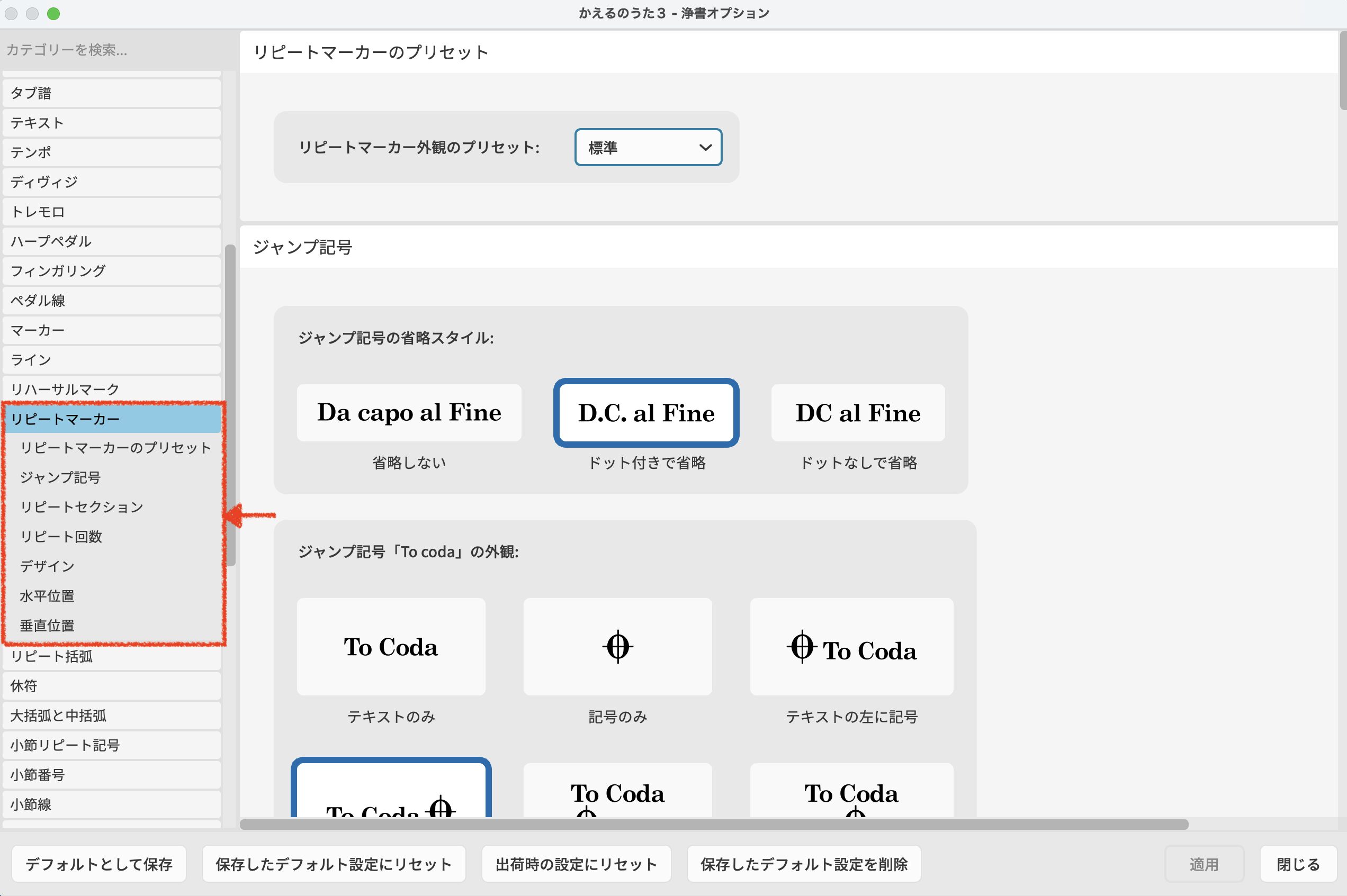
Task: Go to ジャンプ記号 subsection in sidebar
Action: click(x=60, y=477)
